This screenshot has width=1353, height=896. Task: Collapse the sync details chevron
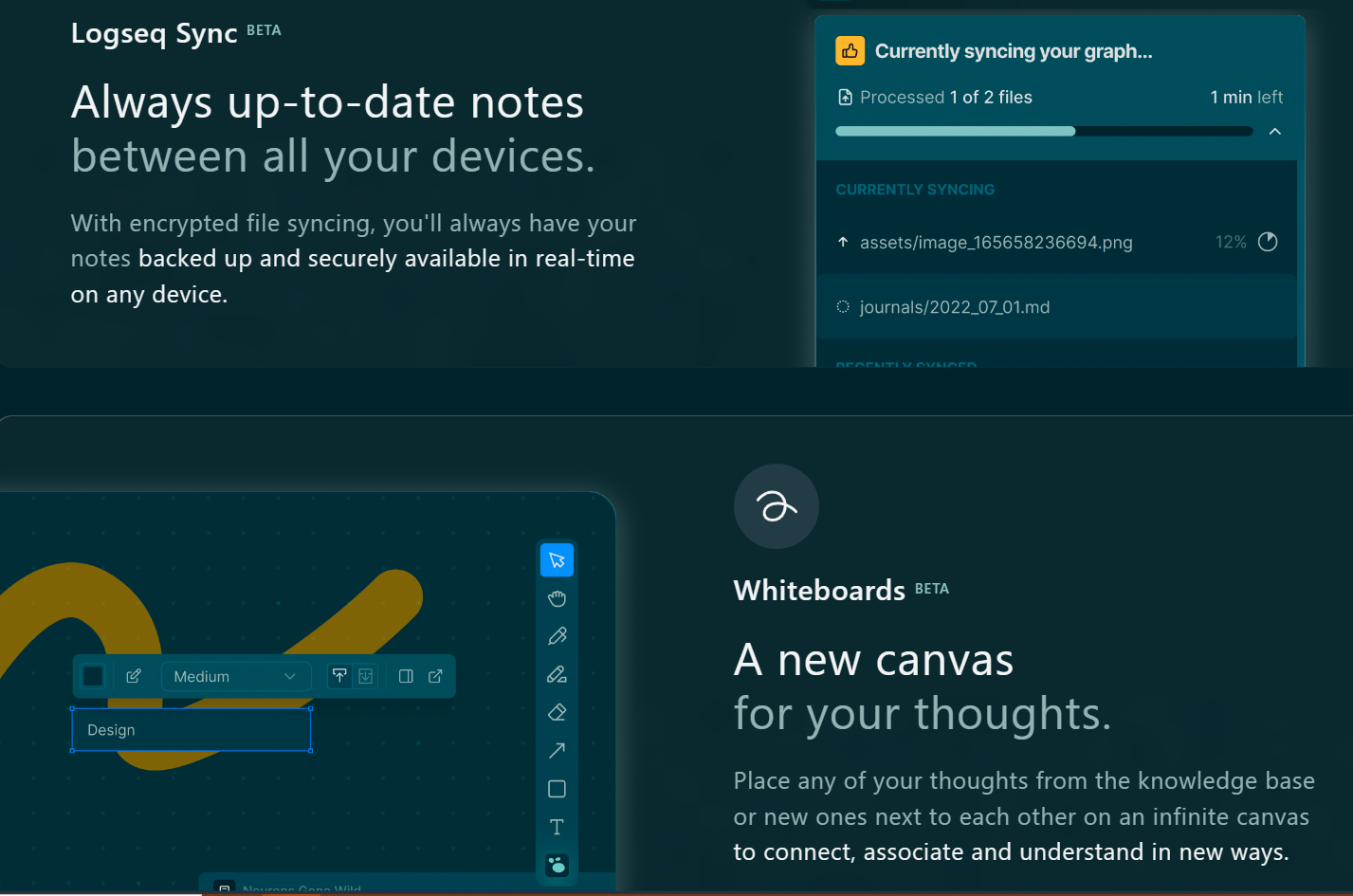pos(1275,131)
